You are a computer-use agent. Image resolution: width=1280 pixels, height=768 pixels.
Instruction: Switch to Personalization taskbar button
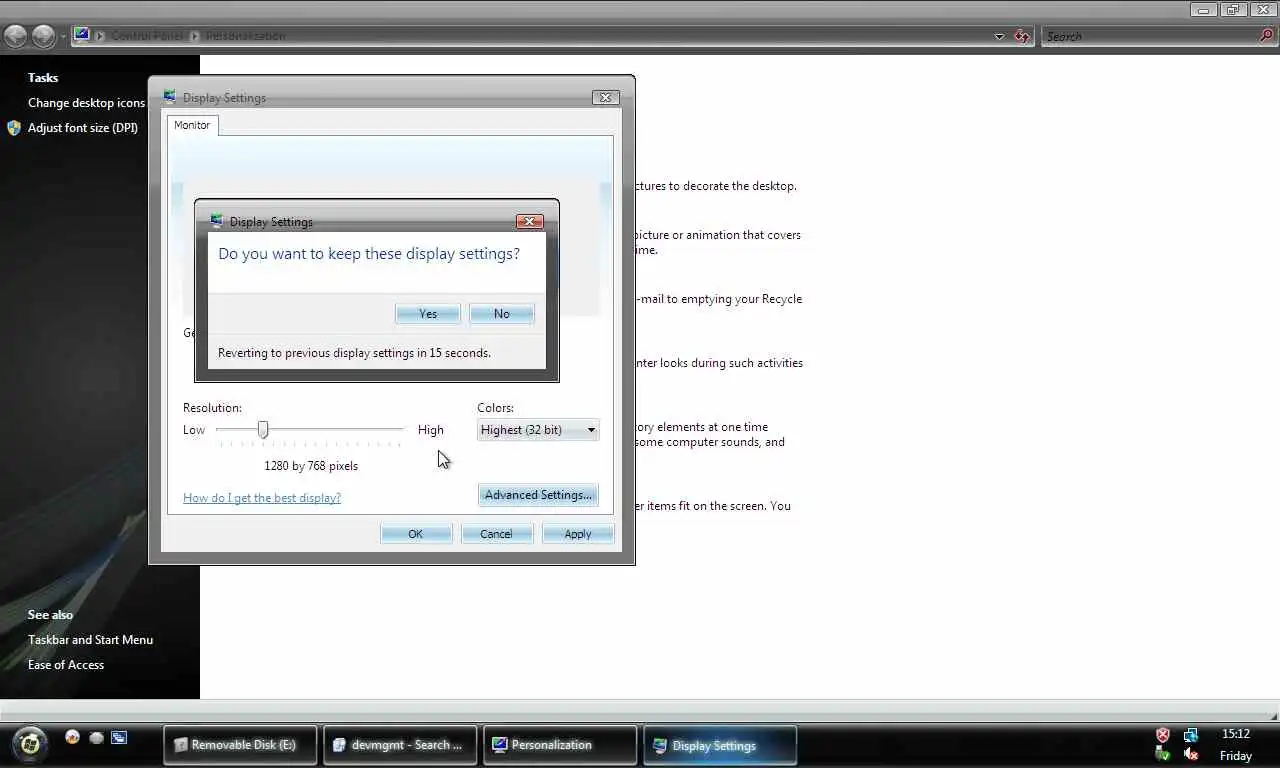tap(560, 745)
